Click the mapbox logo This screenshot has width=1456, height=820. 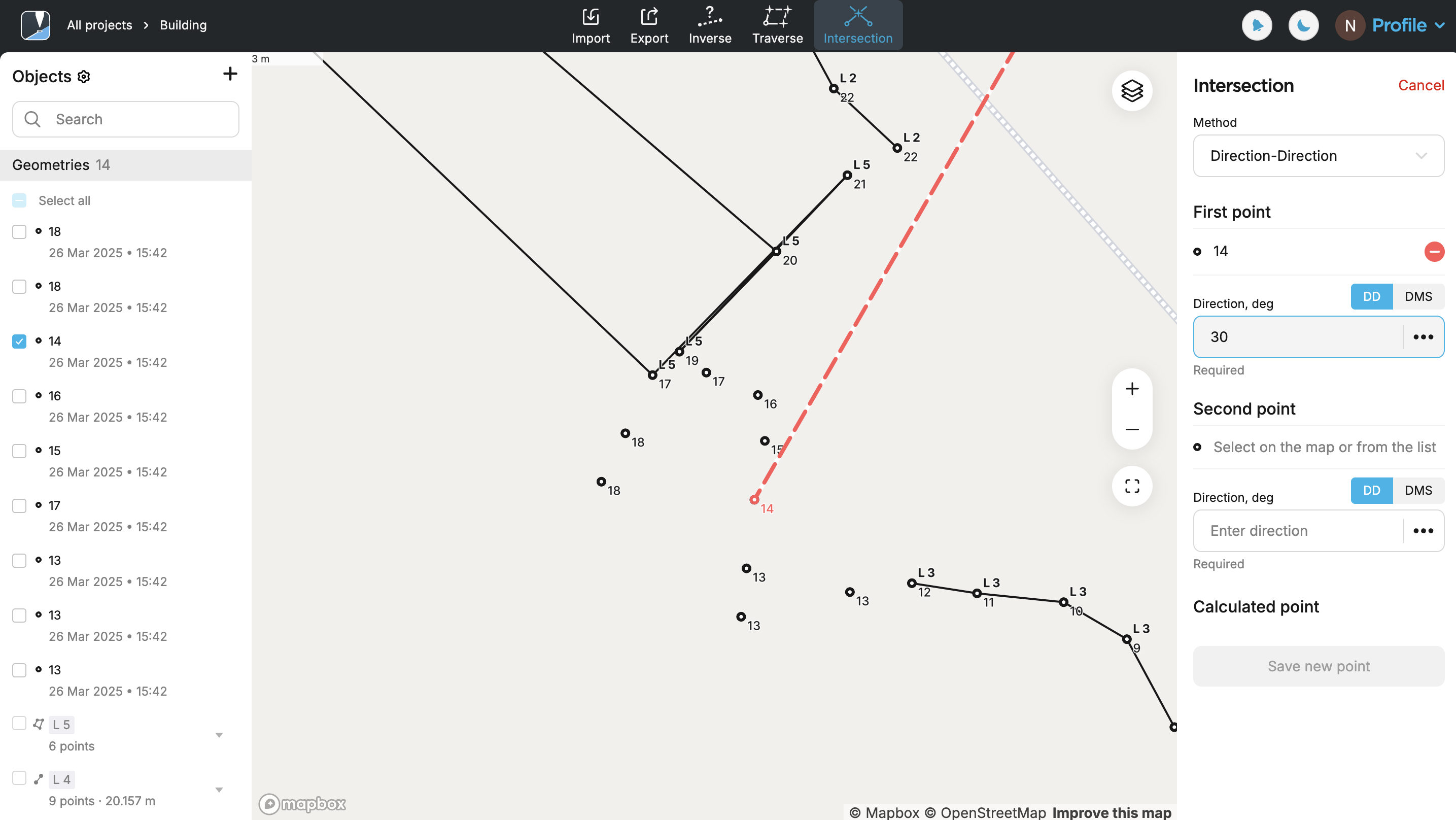[x=302, y=804]
